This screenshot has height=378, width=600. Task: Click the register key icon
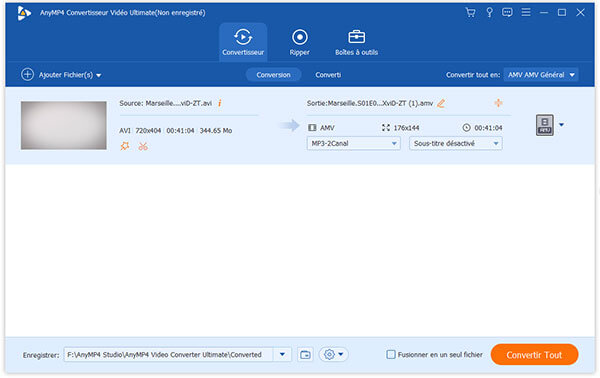[x=489, y=13]
